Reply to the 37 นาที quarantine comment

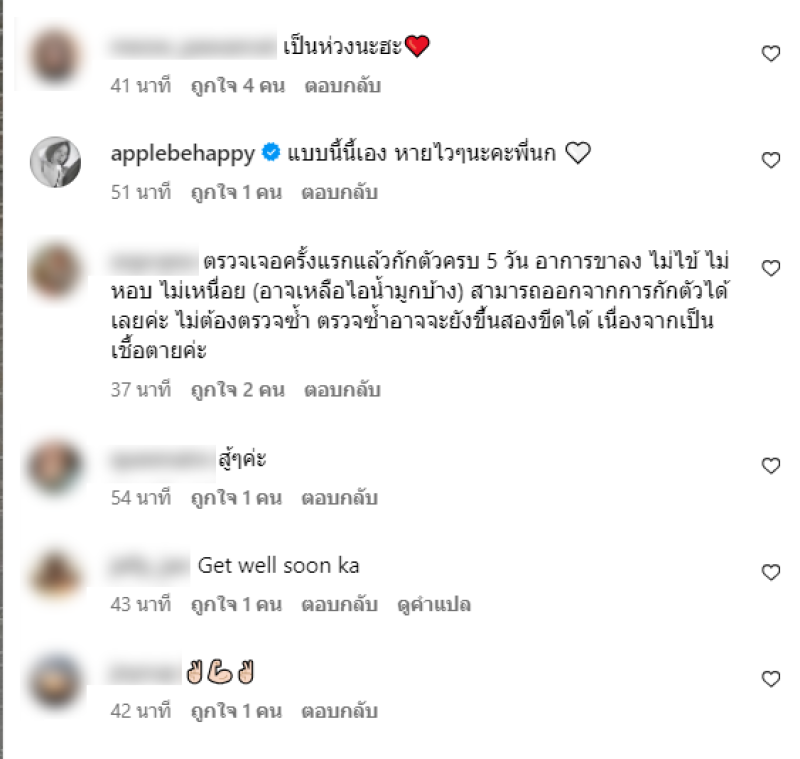pyautogui.click(x=342, y=390)
